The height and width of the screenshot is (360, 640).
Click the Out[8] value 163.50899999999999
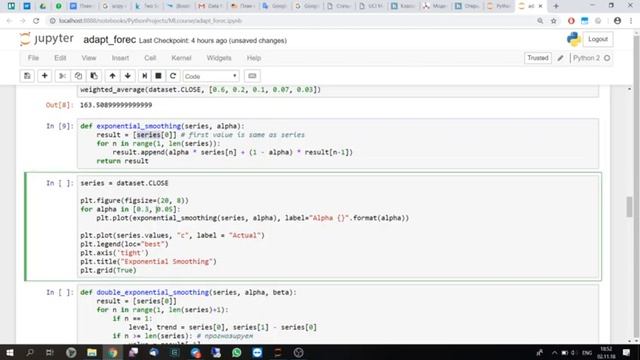point(116,105)
